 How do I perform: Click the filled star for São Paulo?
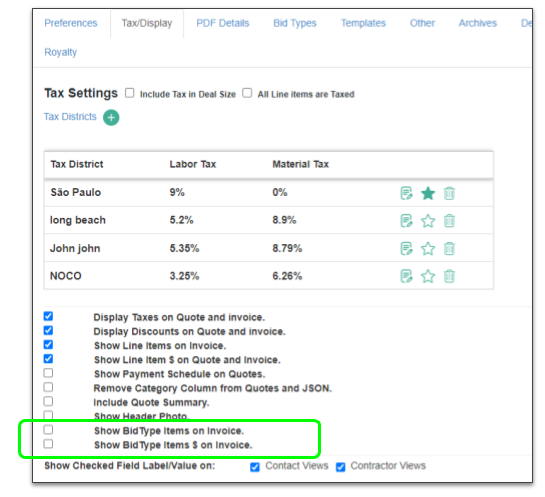[428, 193]
